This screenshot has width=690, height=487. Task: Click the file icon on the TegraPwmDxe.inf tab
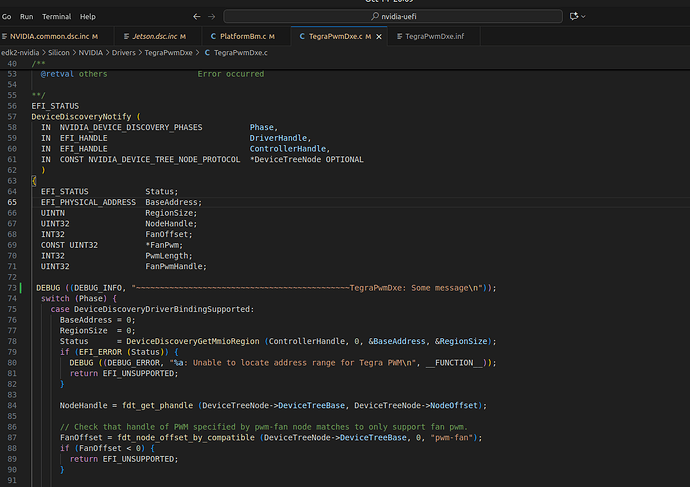coord(398,36)
